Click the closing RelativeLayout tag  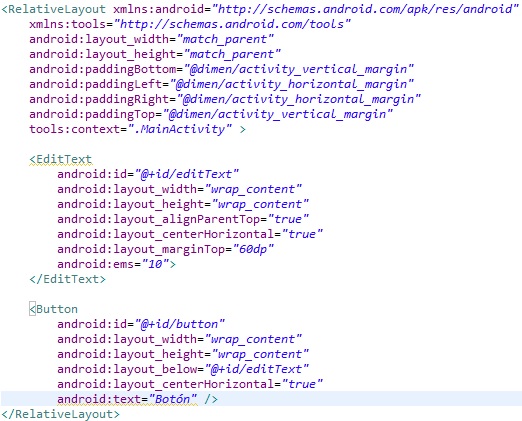click(60, 414)
